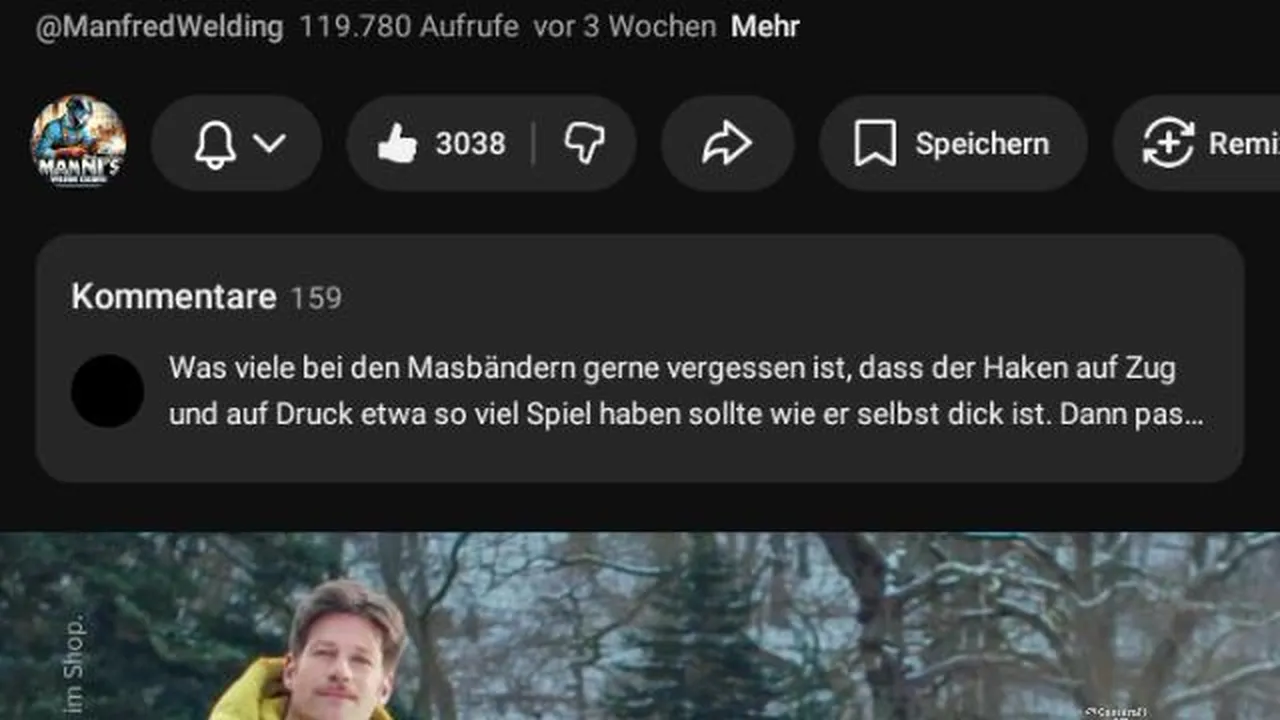
Task: Click the share arrow icon
Action: pos(727,144)
